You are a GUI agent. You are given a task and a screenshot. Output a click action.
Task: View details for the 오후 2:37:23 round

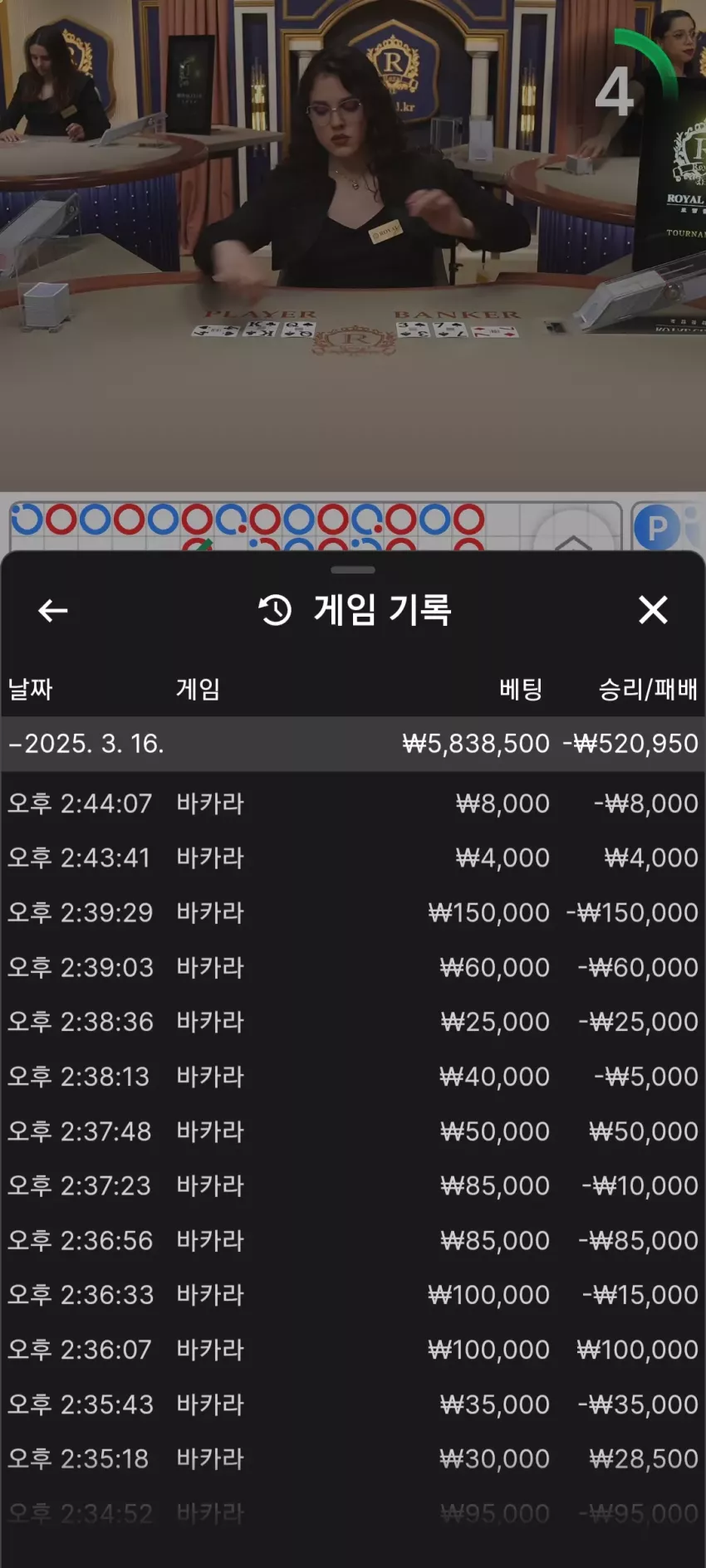click(352, 1185)
